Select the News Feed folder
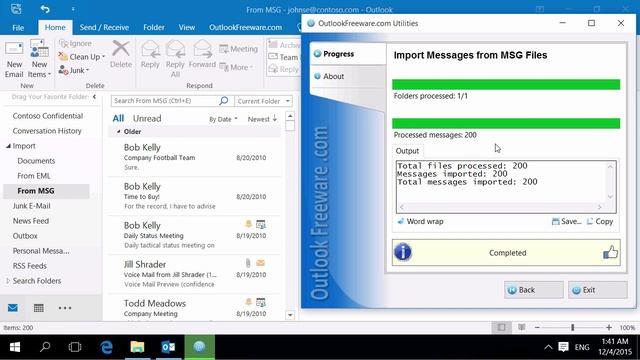Viewport: 640px width, 360px height. [31, 221]
